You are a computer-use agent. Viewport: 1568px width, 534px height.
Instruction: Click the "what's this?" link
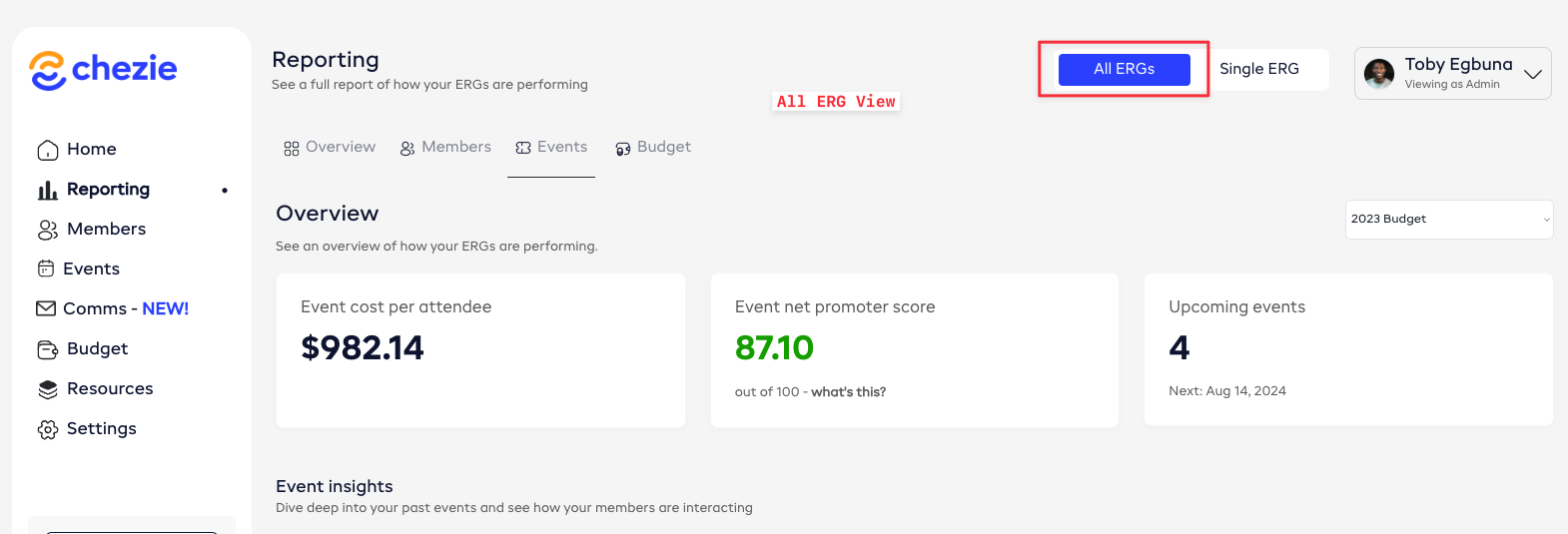(x=848, y=392)
